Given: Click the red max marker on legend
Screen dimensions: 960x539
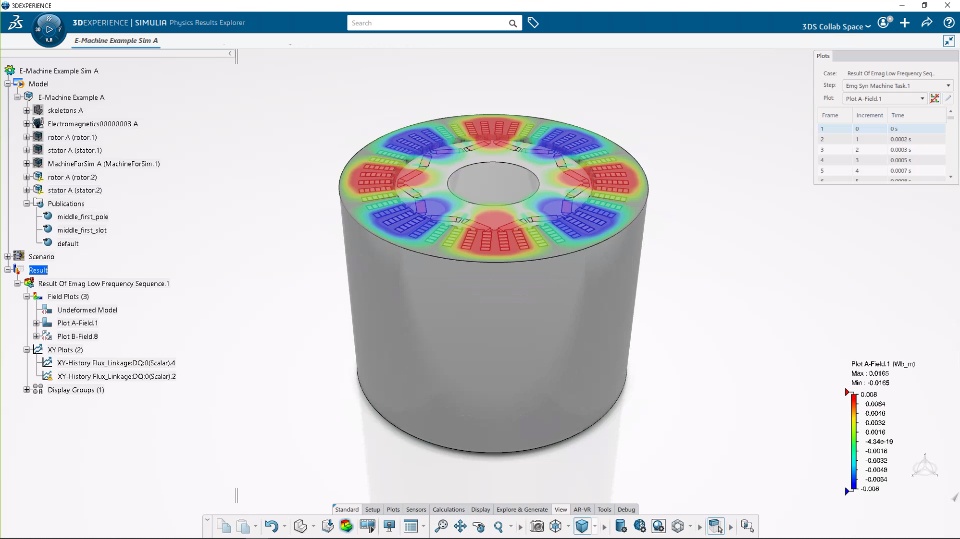Looking at the screenshot, I should (x=847, y=392).
